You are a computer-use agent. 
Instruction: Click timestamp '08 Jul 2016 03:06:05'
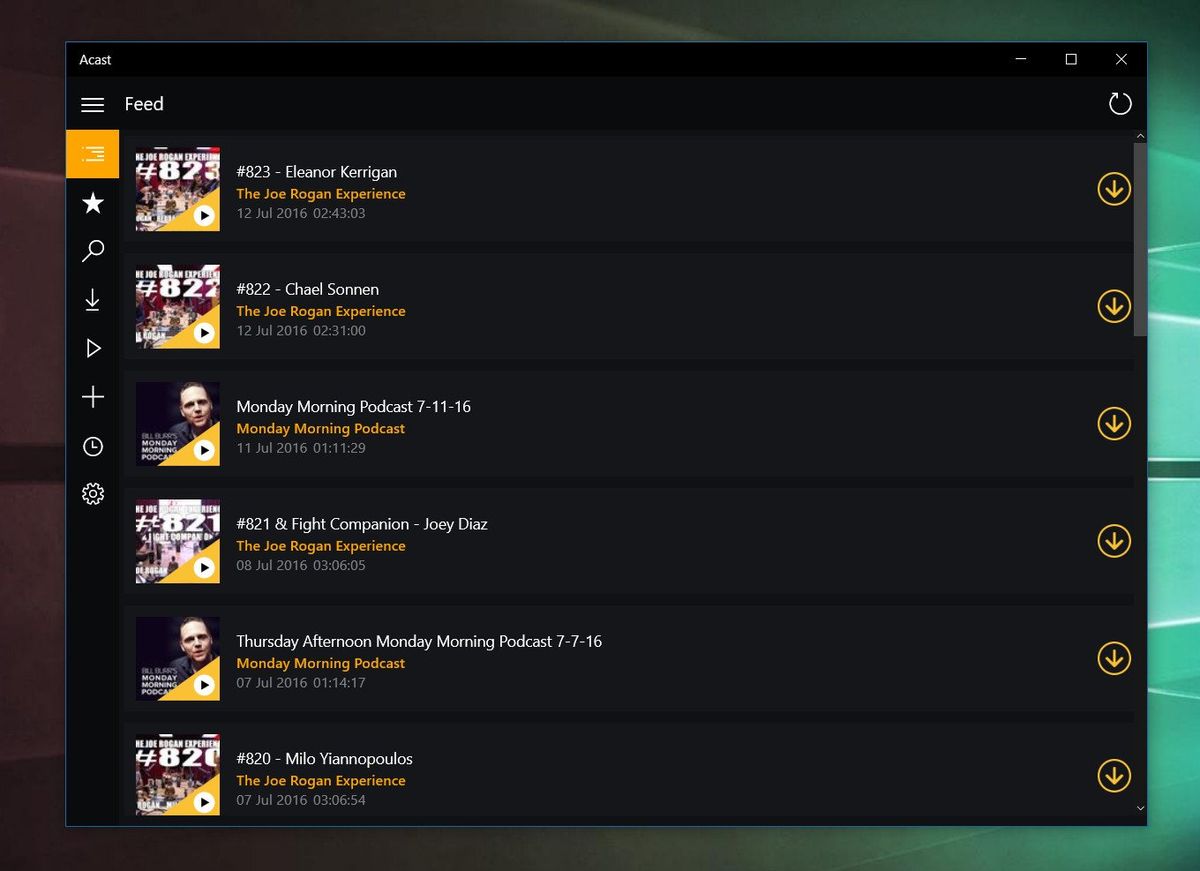(x=301, y=565)
